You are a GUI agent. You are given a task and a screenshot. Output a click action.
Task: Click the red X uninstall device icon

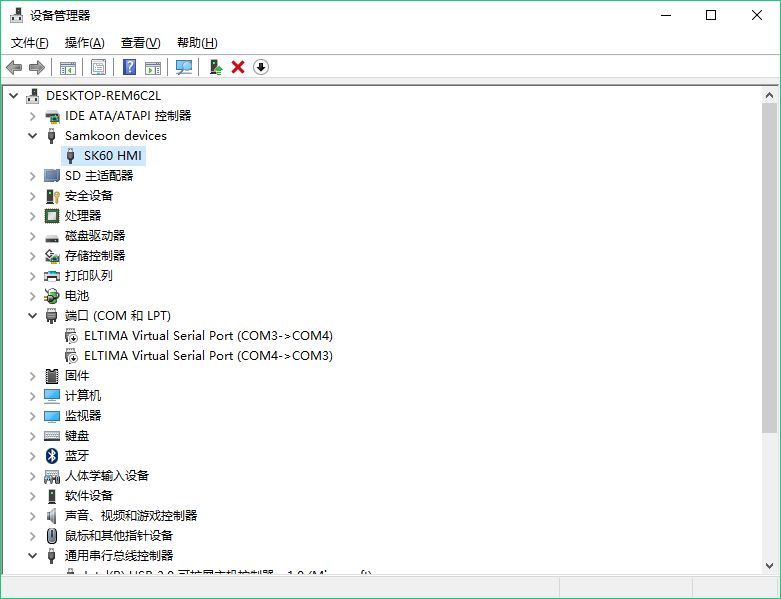point(238,67)
